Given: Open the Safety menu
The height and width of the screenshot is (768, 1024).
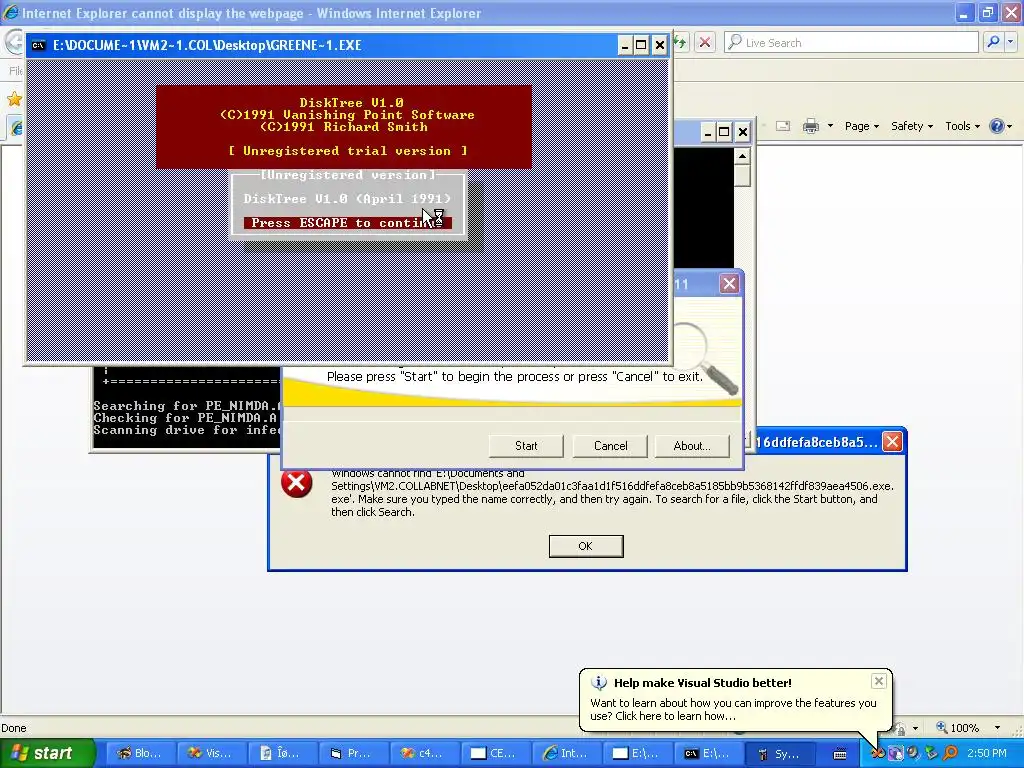Looking at the screenshot, I should tap(912, 126).
